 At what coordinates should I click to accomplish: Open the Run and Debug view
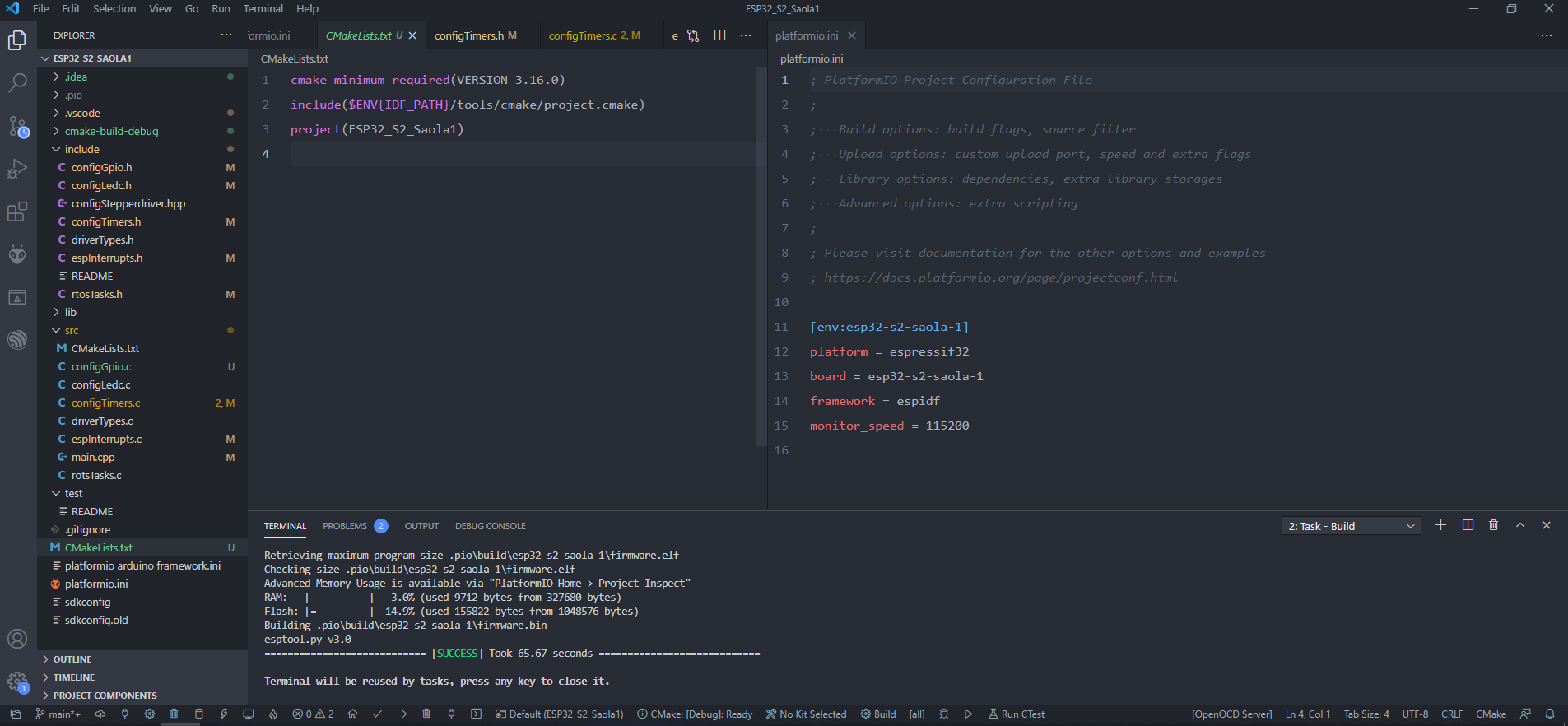tap(17, 169)
